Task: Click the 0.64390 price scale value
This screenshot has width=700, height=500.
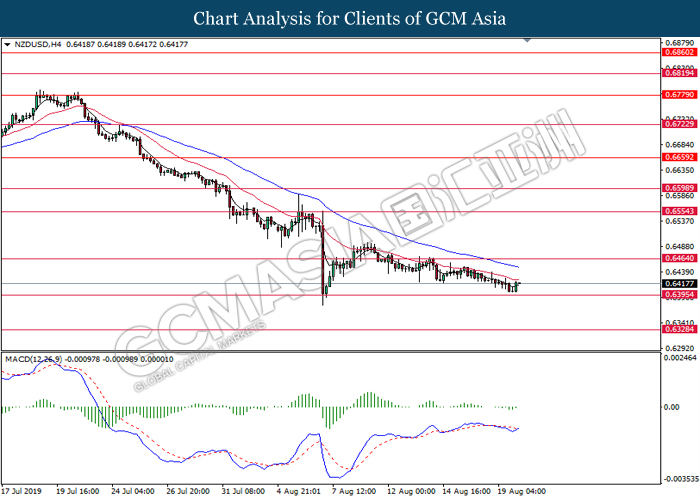Action: tap(680, 272)
